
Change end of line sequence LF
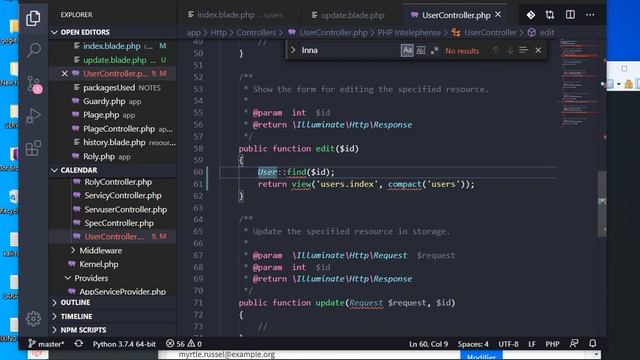(532, 344)
